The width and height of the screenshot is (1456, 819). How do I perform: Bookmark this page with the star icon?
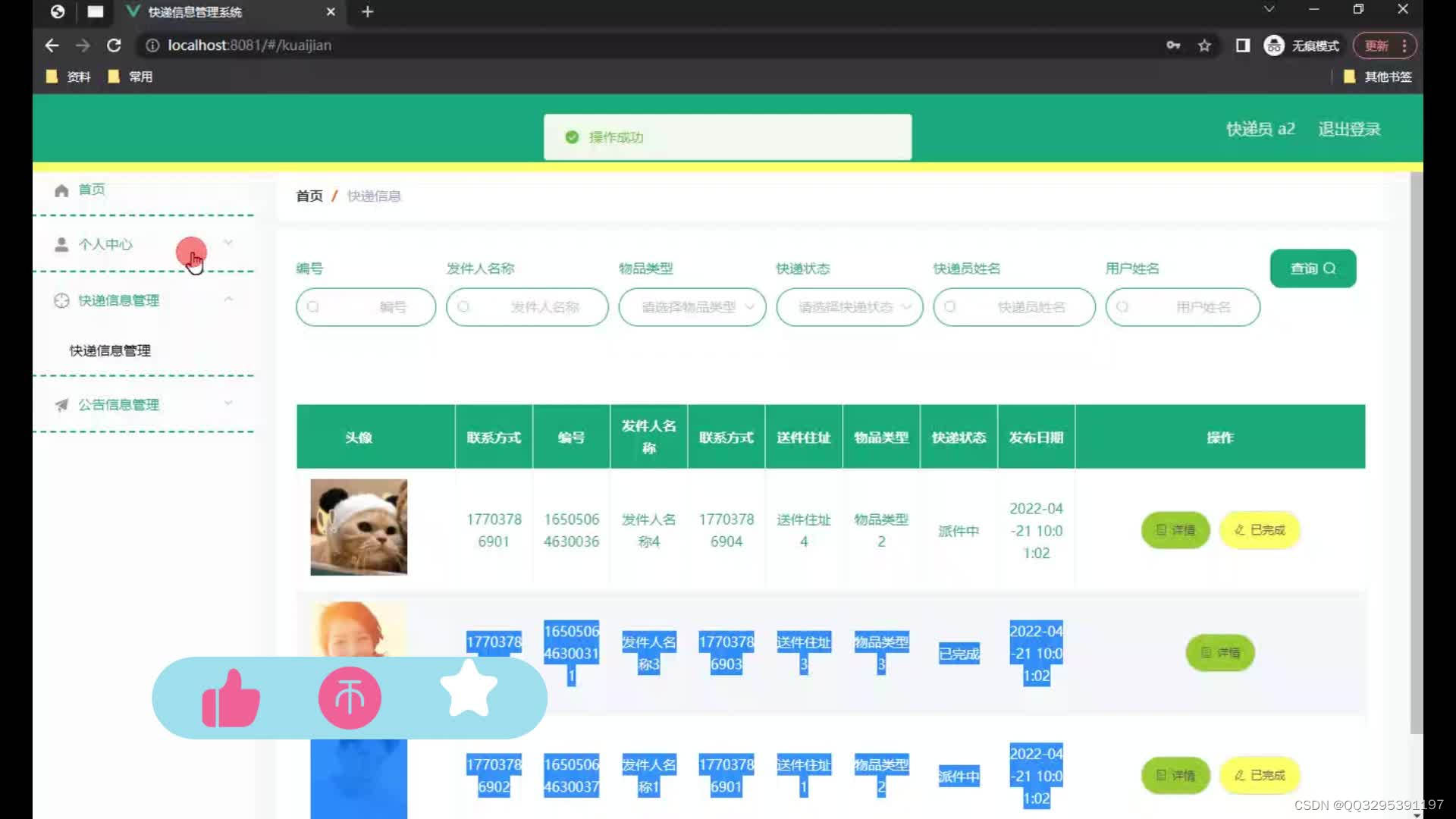pos(1204,45)
